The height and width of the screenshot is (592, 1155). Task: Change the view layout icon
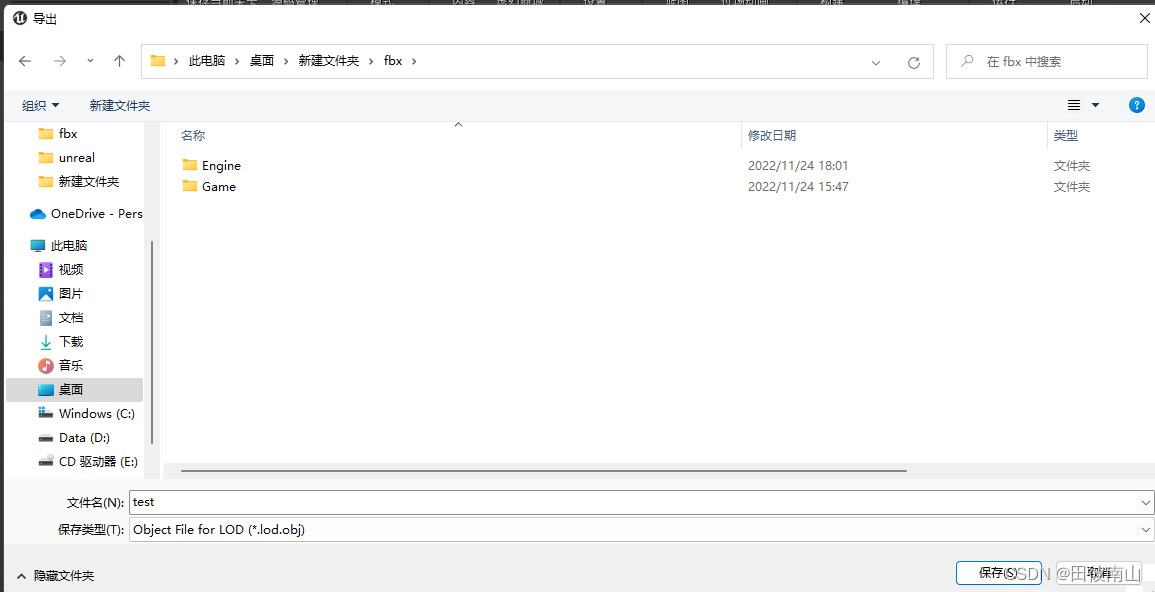1074,105
